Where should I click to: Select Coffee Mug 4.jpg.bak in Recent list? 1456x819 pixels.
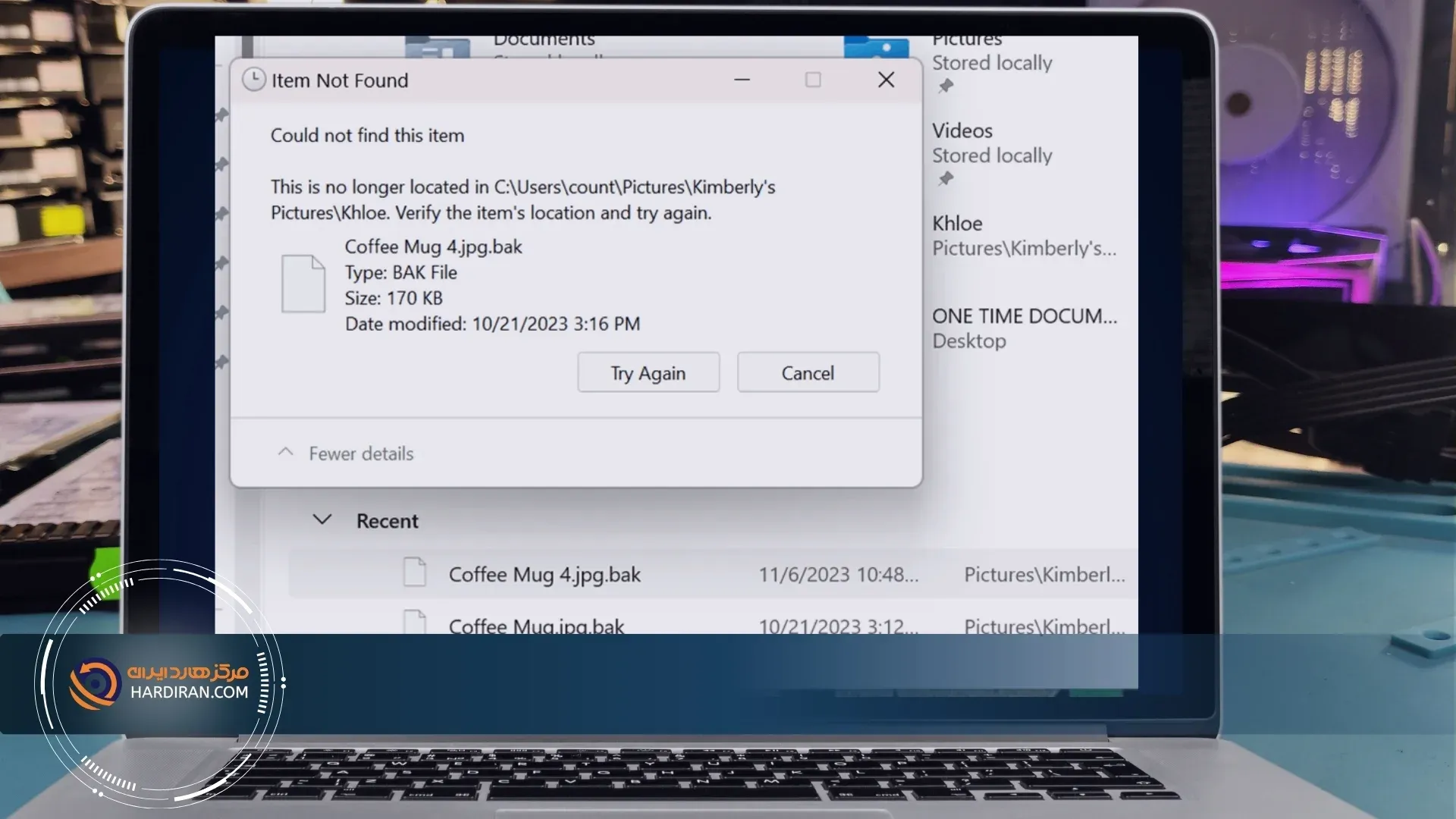(x=544, y=574)
